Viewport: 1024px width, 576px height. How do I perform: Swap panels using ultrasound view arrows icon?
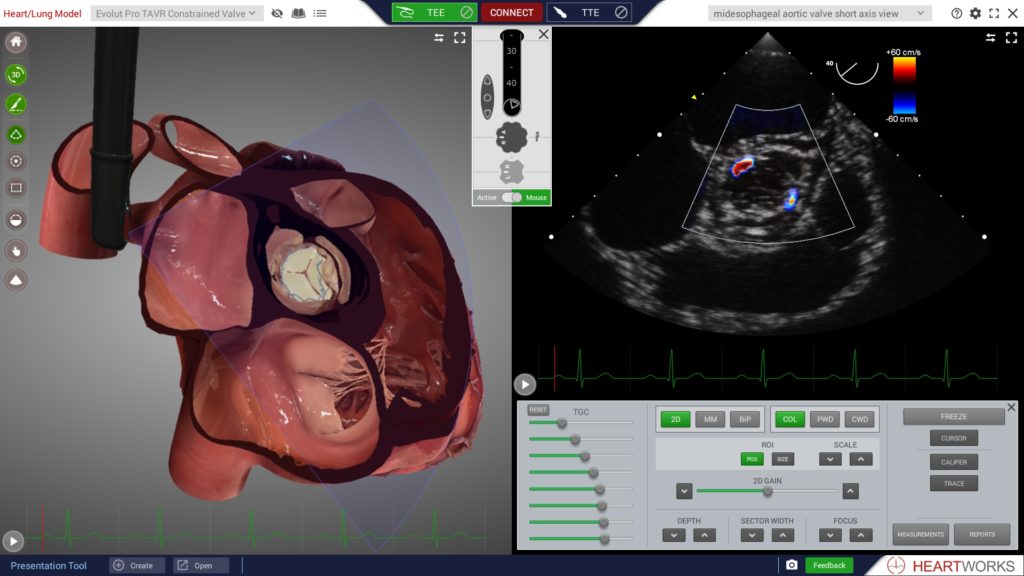pyautogui.click(x=991, y=38)
